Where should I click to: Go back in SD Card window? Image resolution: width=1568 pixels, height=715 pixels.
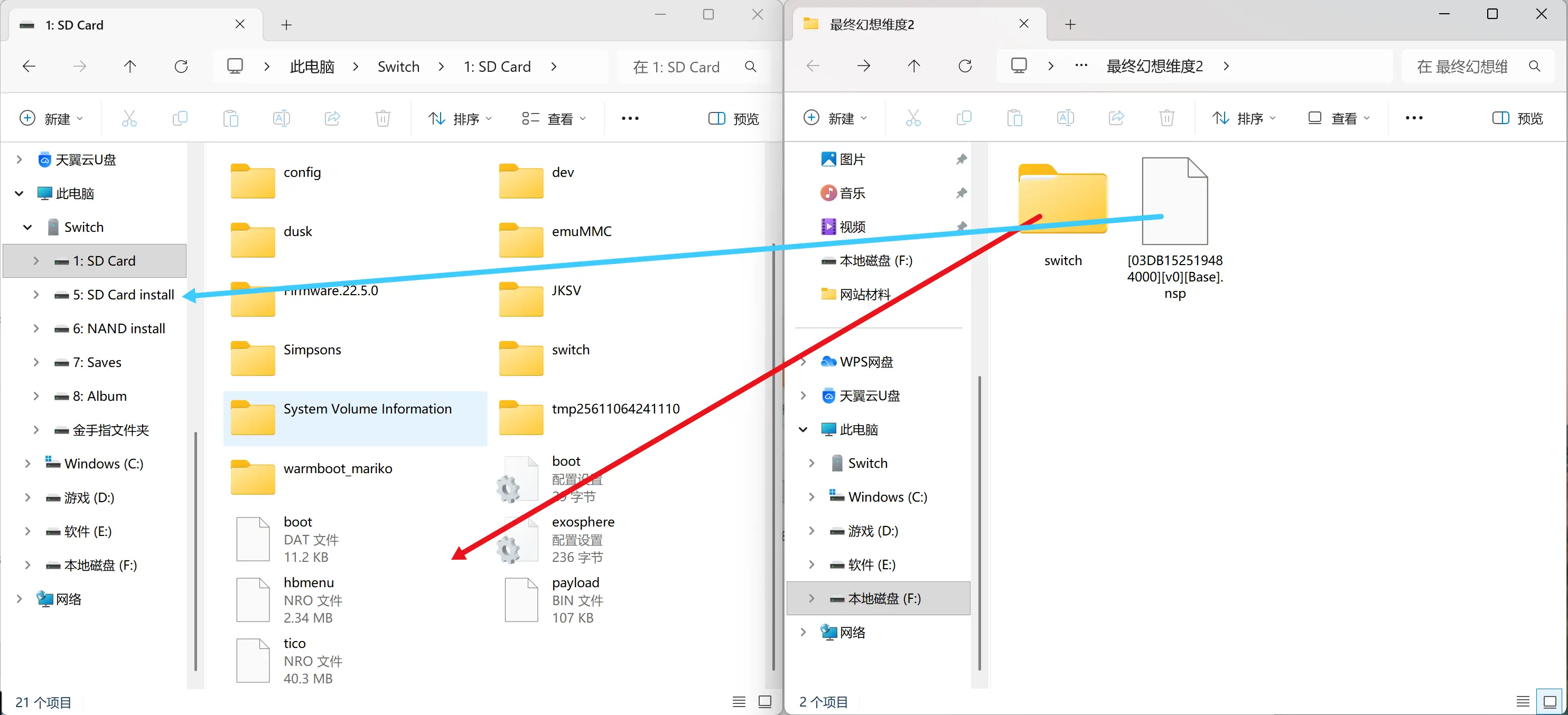(29, 67)
